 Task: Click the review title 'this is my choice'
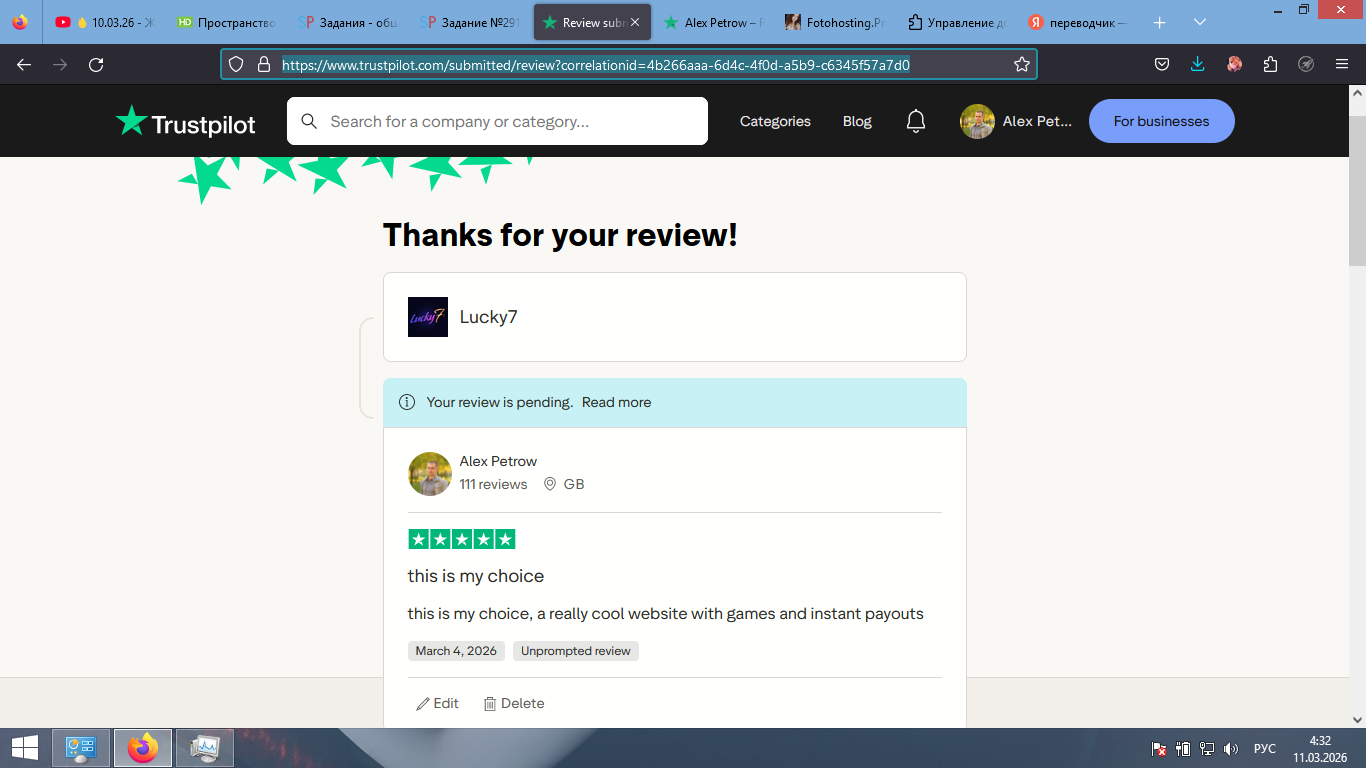pyautogui.click(x=476, y=576)
